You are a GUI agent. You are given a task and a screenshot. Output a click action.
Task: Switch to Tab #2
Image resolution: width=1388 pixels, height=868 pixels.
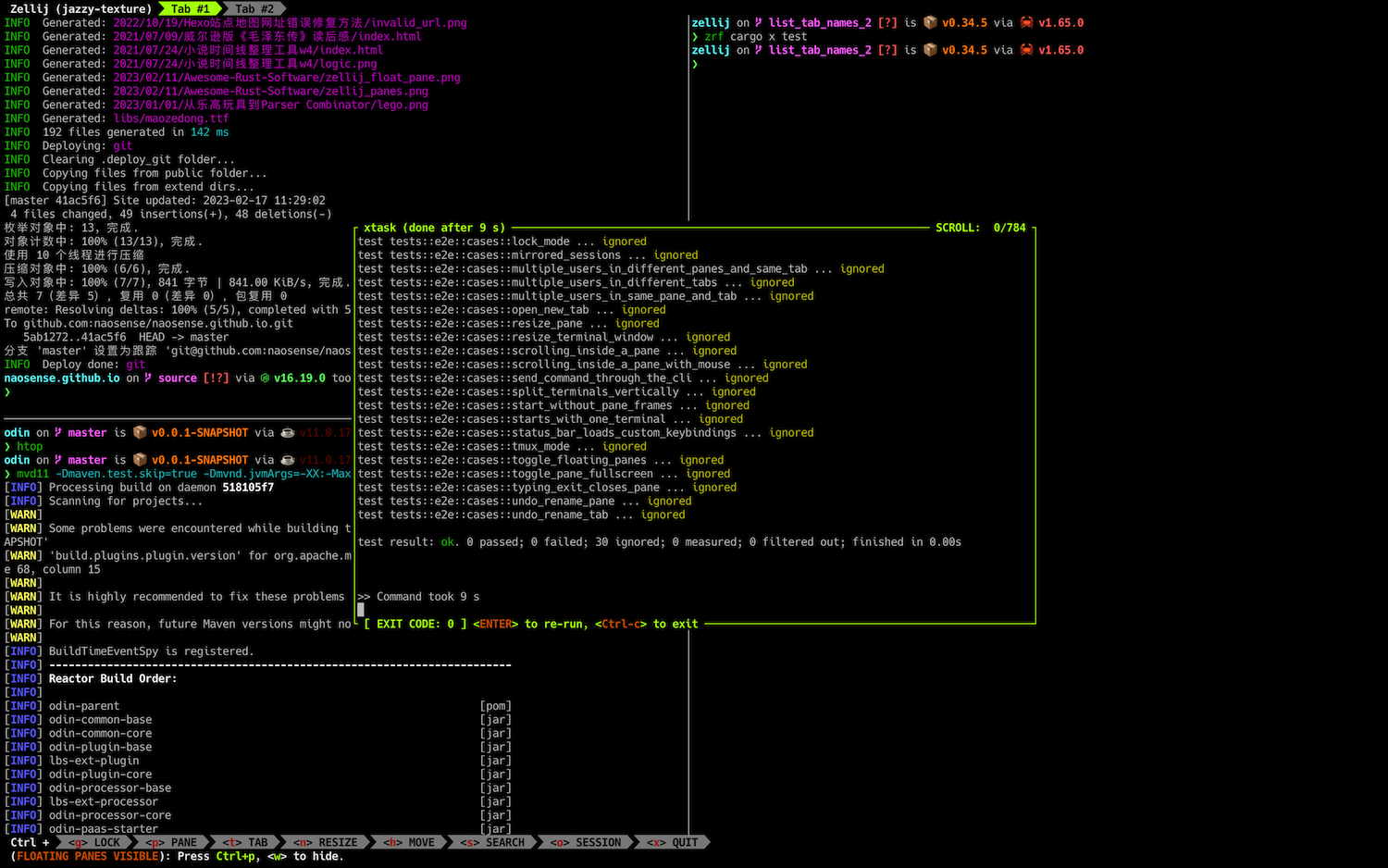point(254,9)
